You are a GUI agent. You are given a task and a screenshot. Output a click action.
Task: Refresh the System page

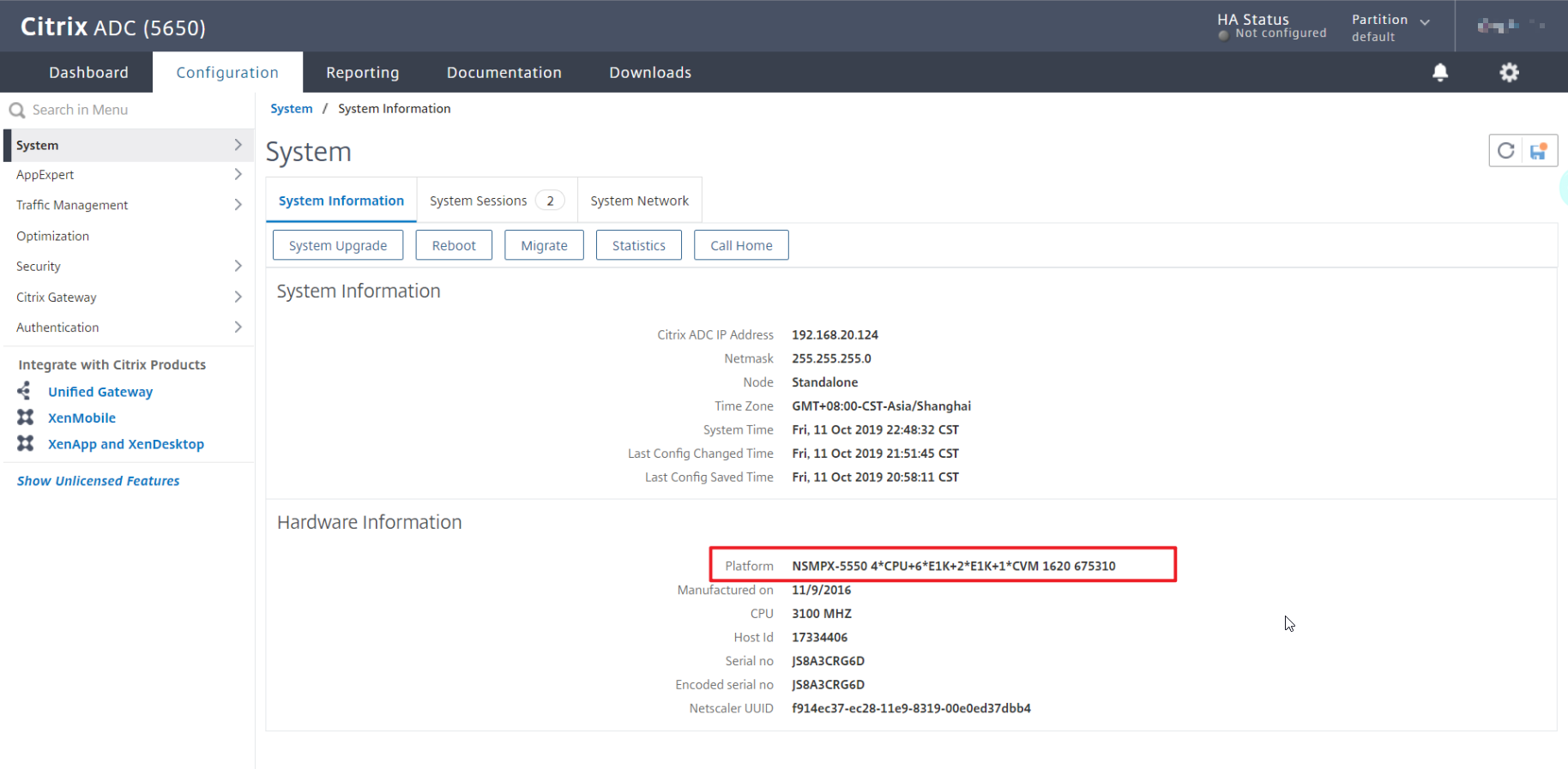point(1505,151)
